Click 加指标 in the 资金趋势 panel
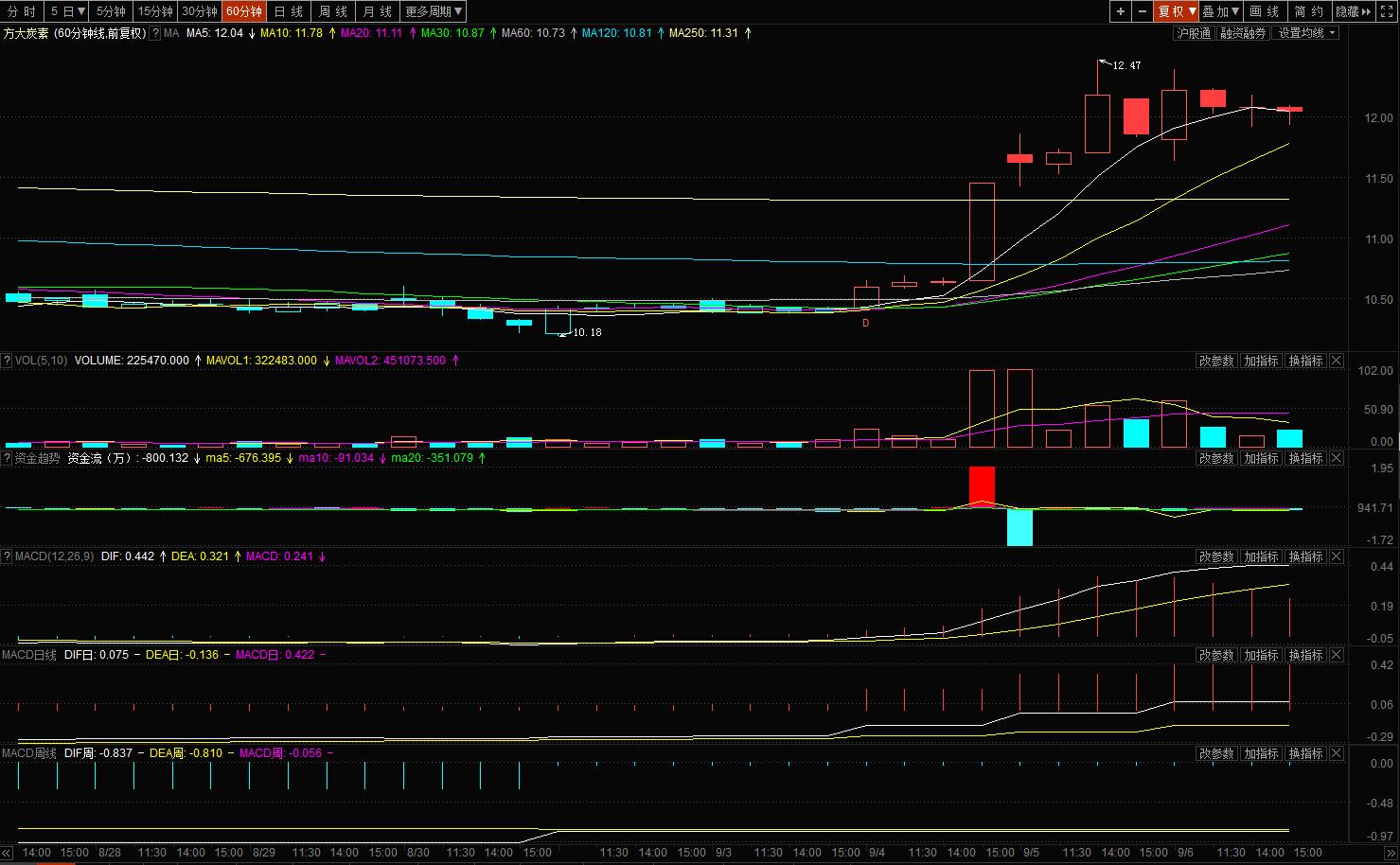1400x865 pixels. tap(1261, 458)
